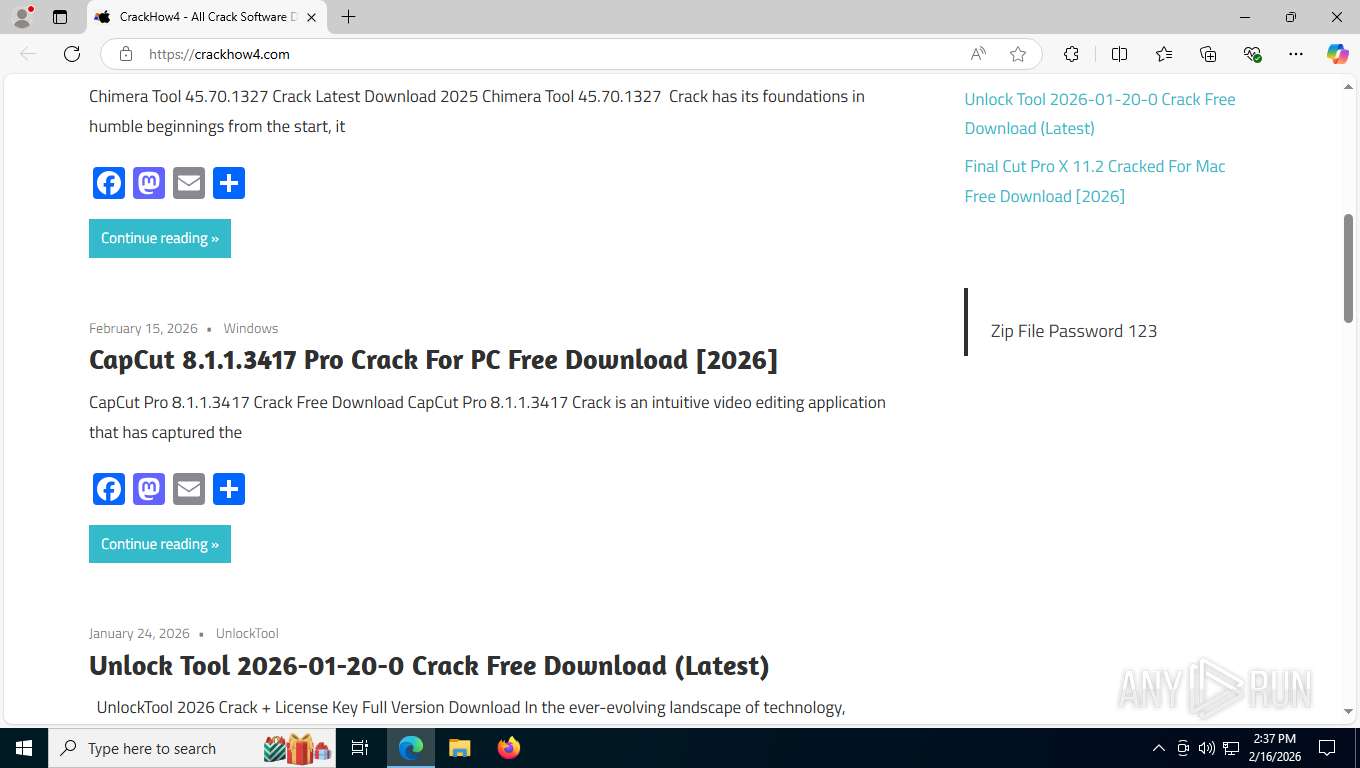Open February 15, 2026 date link
The image size is (1360, 768).
click(143, 328)
